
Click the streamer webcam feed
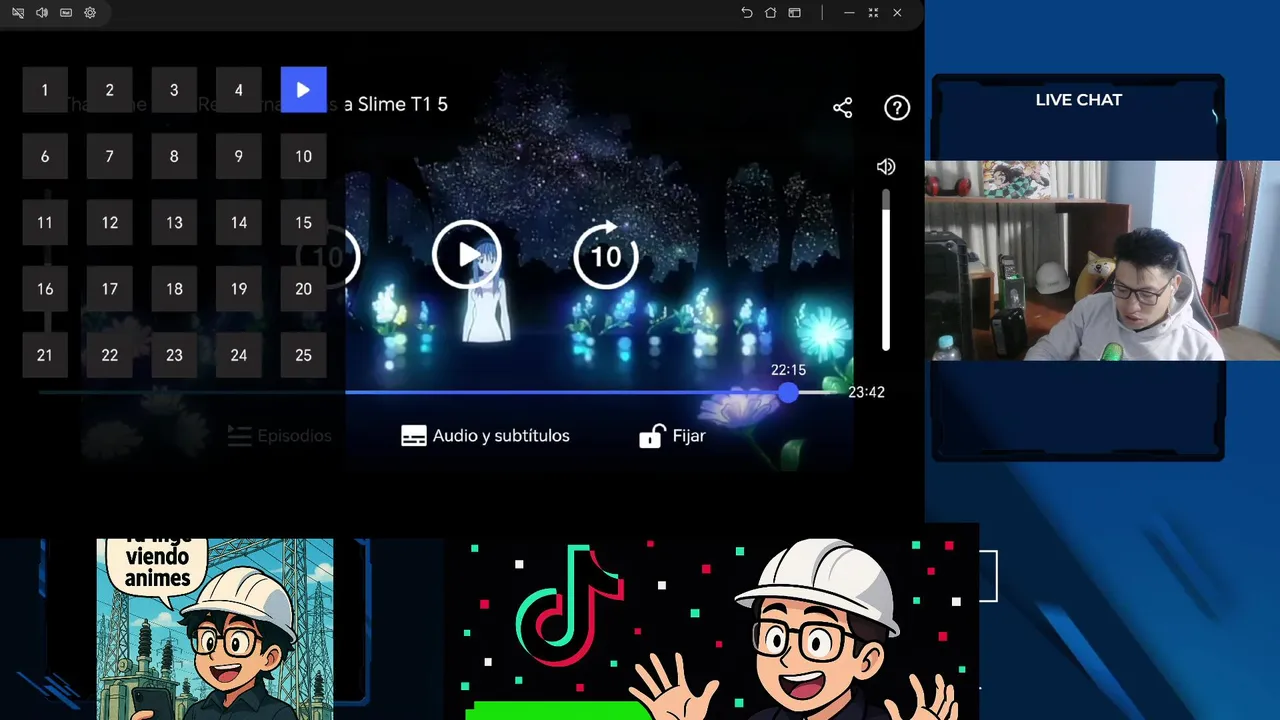pos(1102,260)
